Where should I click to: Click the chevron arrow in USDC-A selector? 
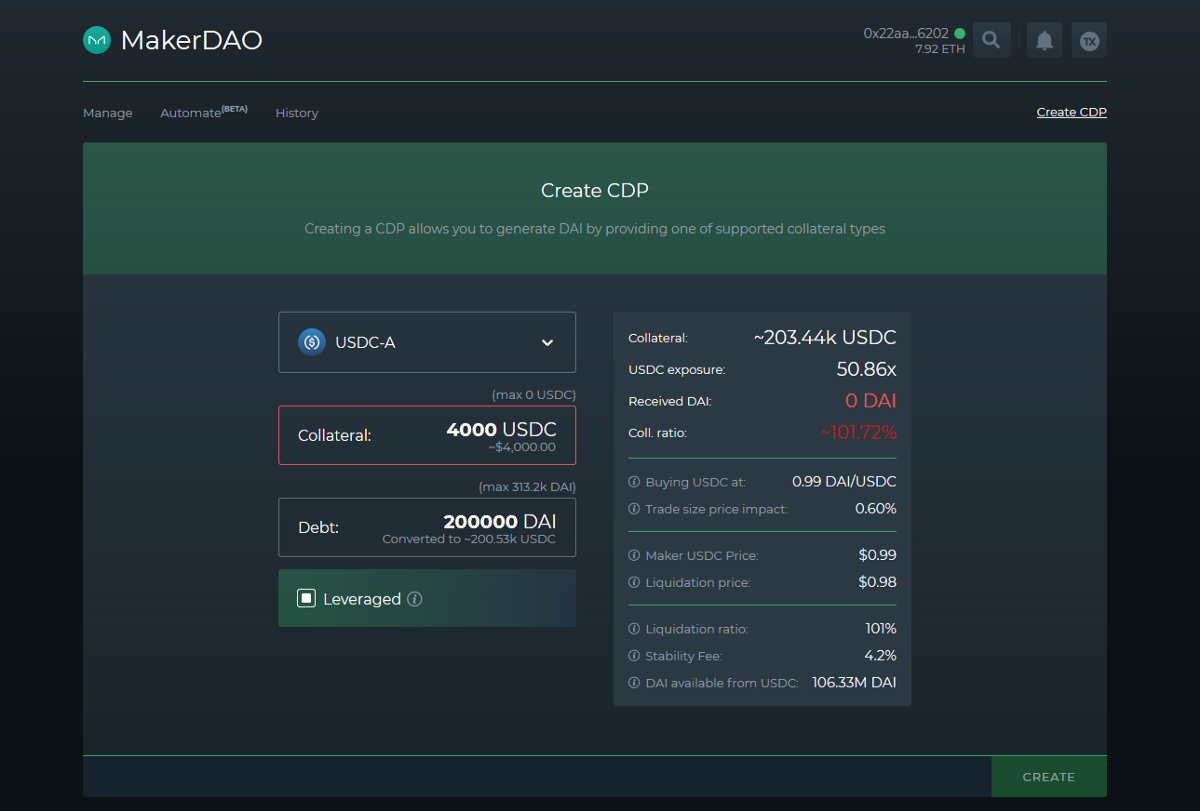pos(547,343)
